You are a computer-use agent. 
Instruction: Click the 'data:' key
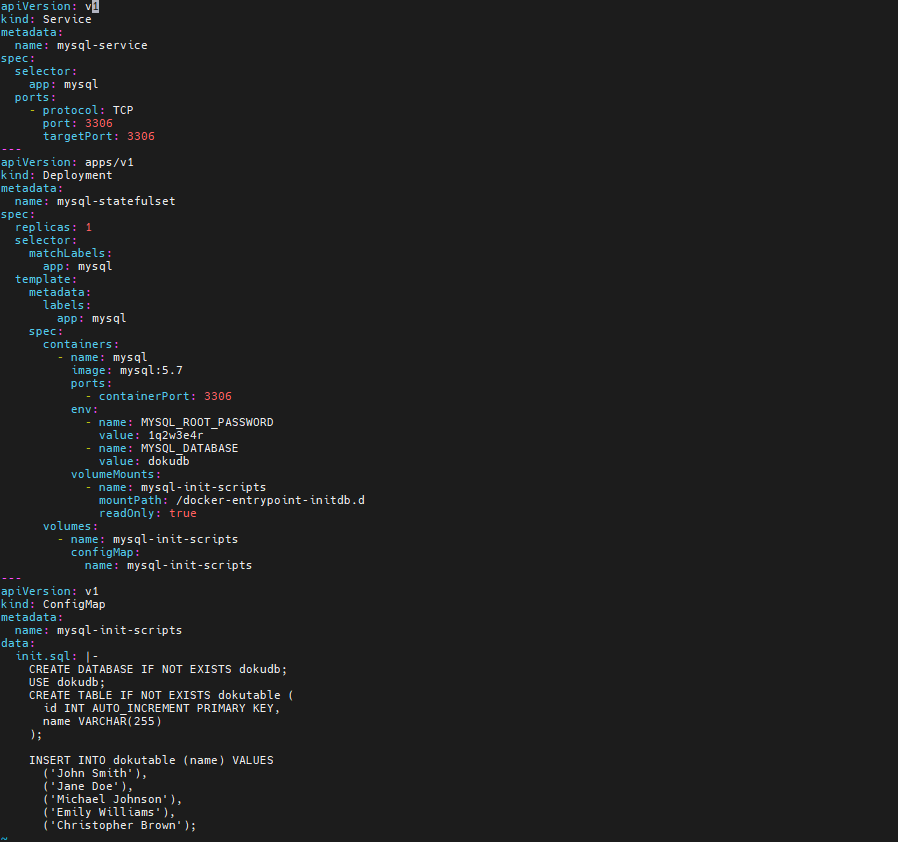click(18, 643)
